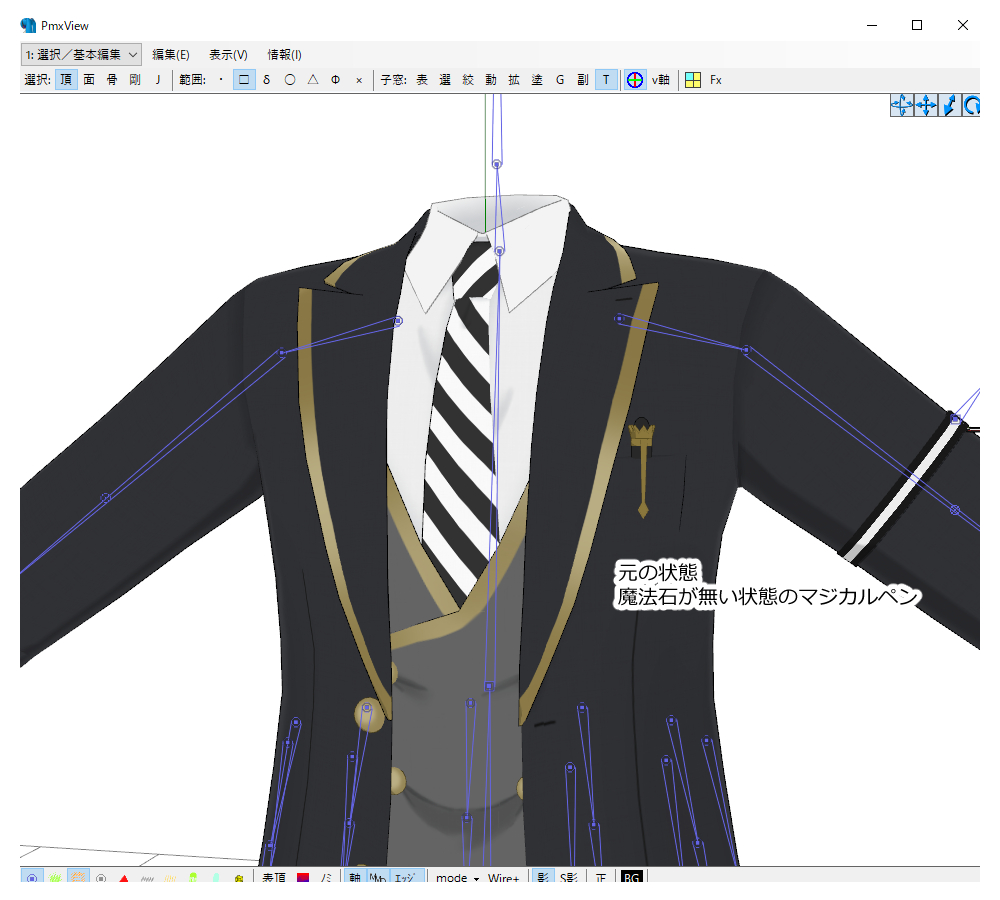Click the Wire+ display button
Viewport: 1000px width, 900px height.
pyautogui.click(x=503, y=878)
